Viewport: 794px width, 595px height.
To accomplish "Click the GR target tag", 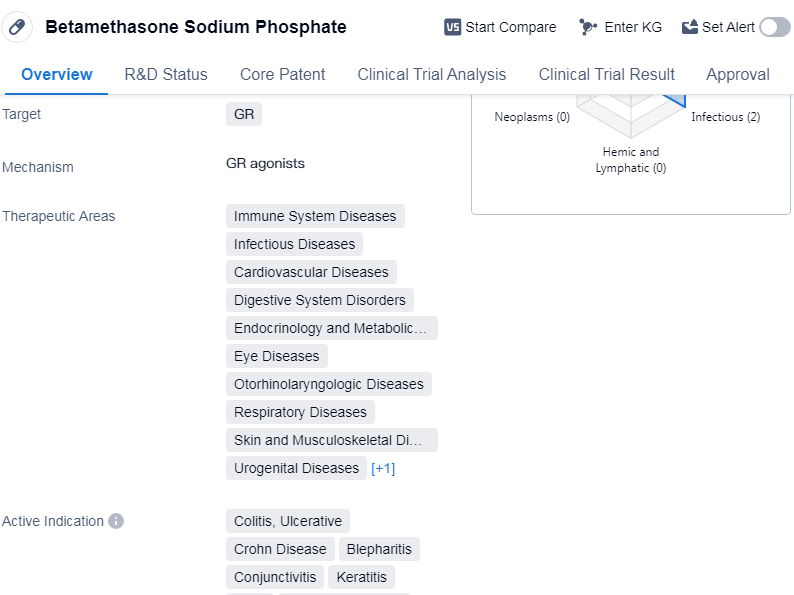I will [x=244, y=114].
